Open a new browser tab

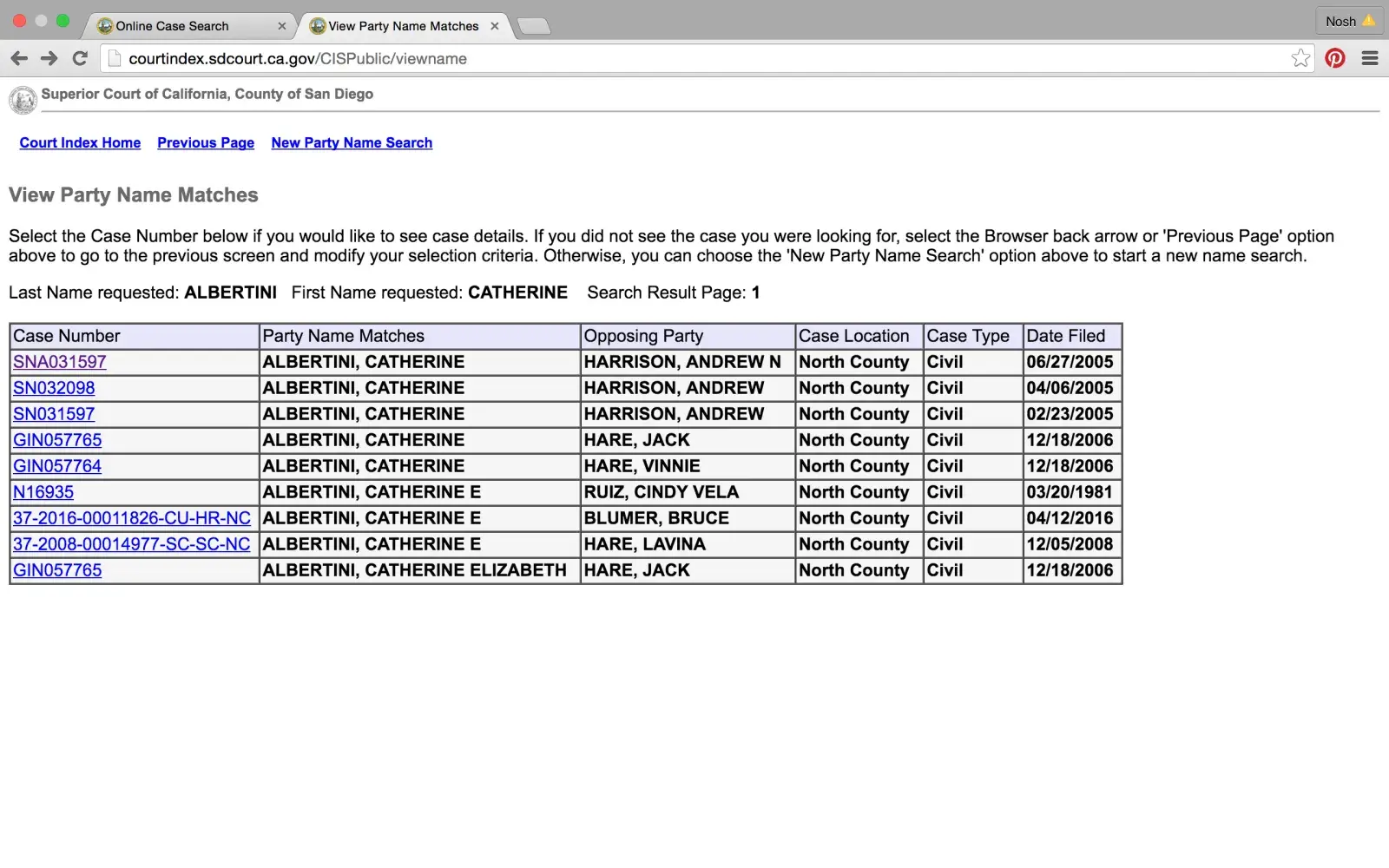click(534, 26)
